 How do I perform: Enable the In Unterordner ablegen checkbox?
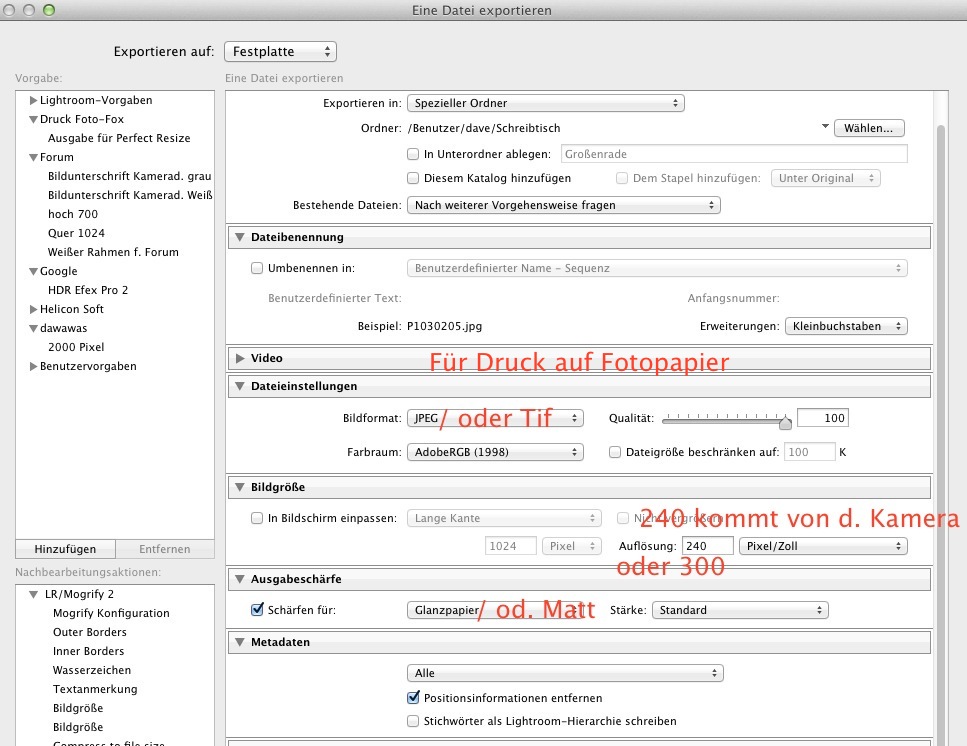413,154
